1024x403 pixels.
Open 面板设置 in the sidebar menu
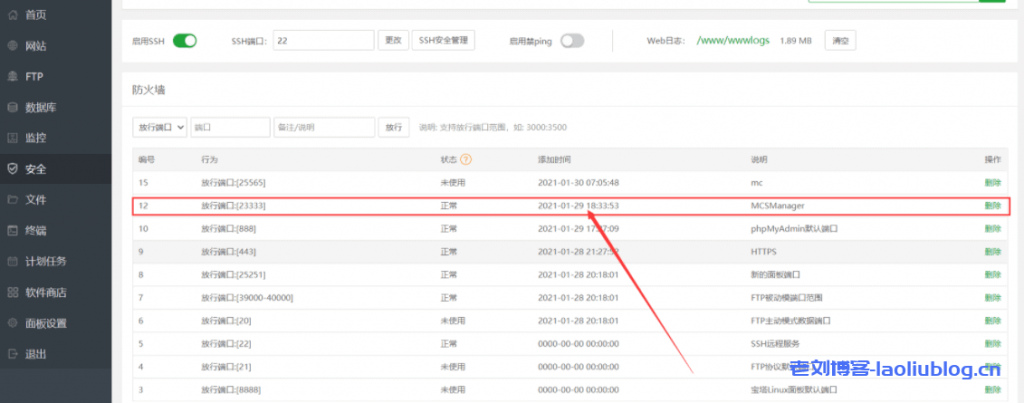pos(46,323)
